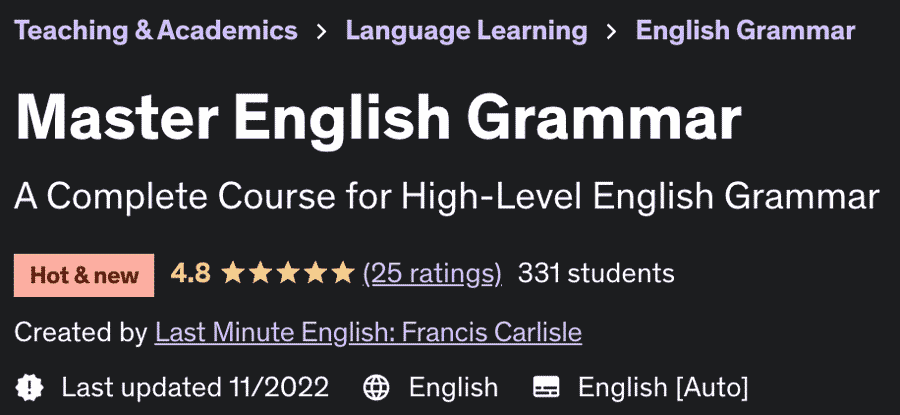Click the first rating star
This screenshot has height=415, width=900.
232,273
